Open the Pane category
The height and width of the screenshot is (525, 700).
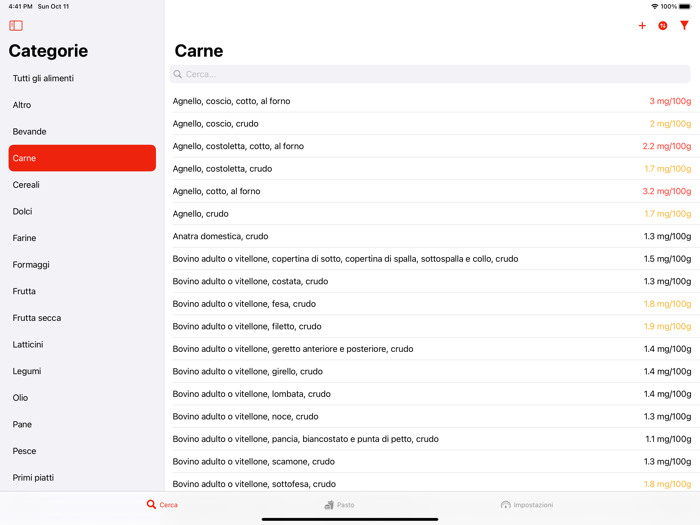point(82,425)
